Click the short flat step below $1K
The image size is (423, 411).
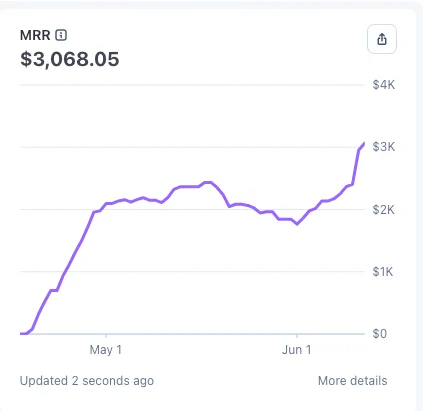(x=54, y=290)
